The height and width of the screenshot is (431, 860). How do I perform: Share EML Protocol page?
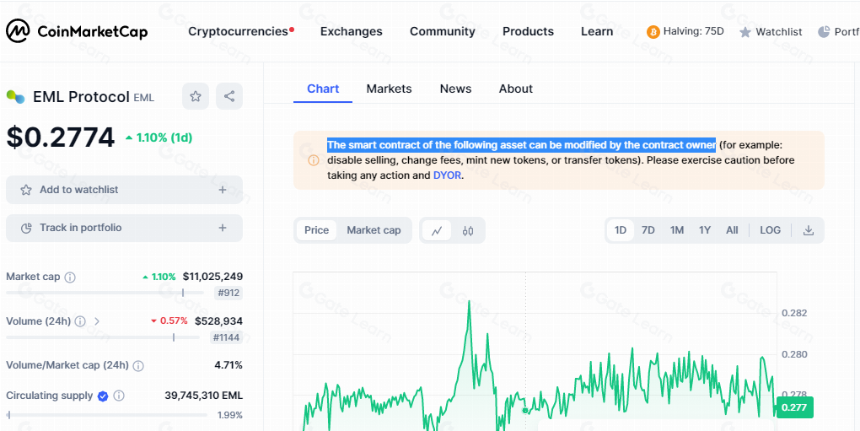pyautogui.click(x=229, y=97)
